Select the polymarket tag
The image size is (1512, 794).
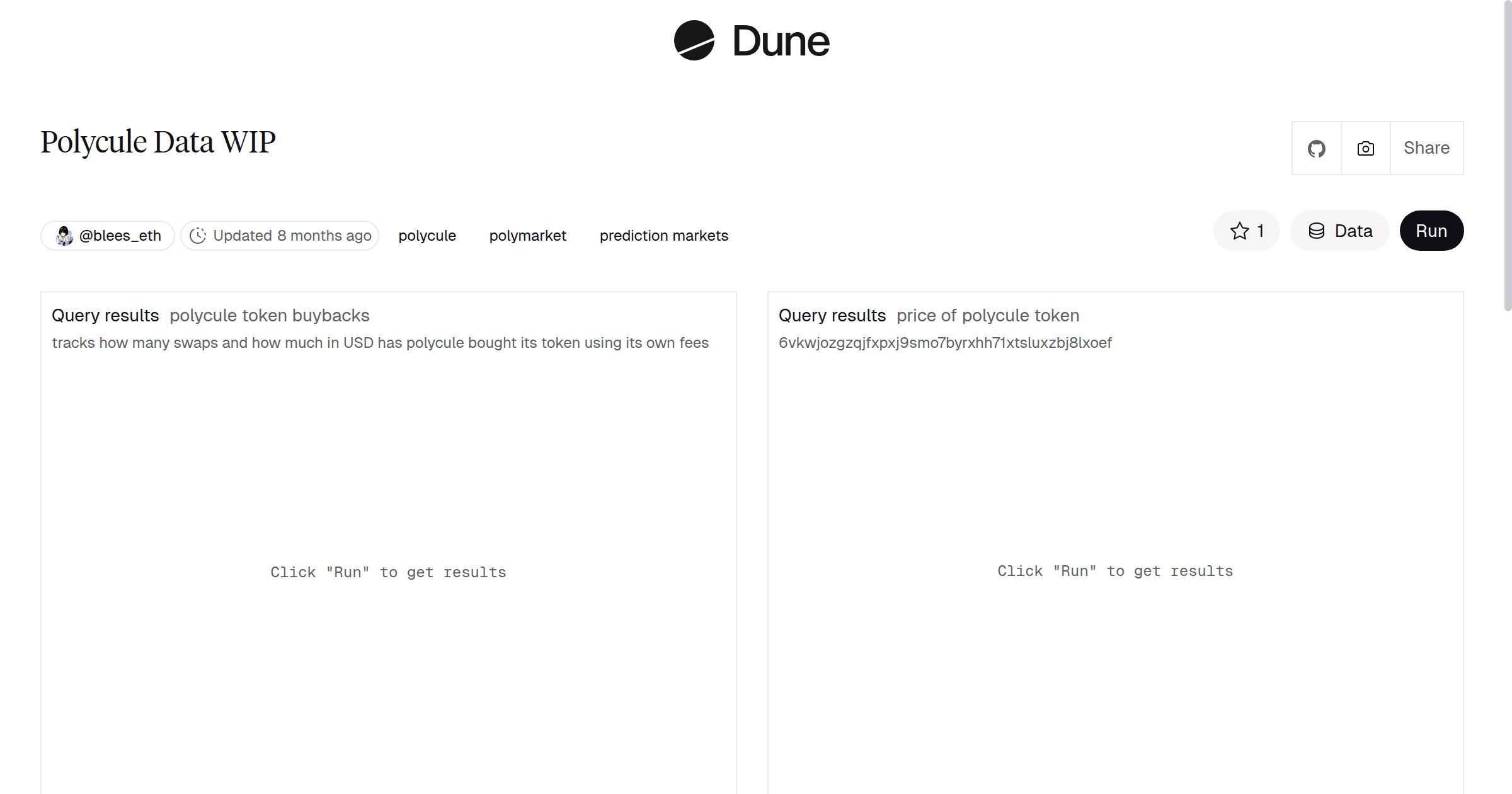tap(527, 235)
